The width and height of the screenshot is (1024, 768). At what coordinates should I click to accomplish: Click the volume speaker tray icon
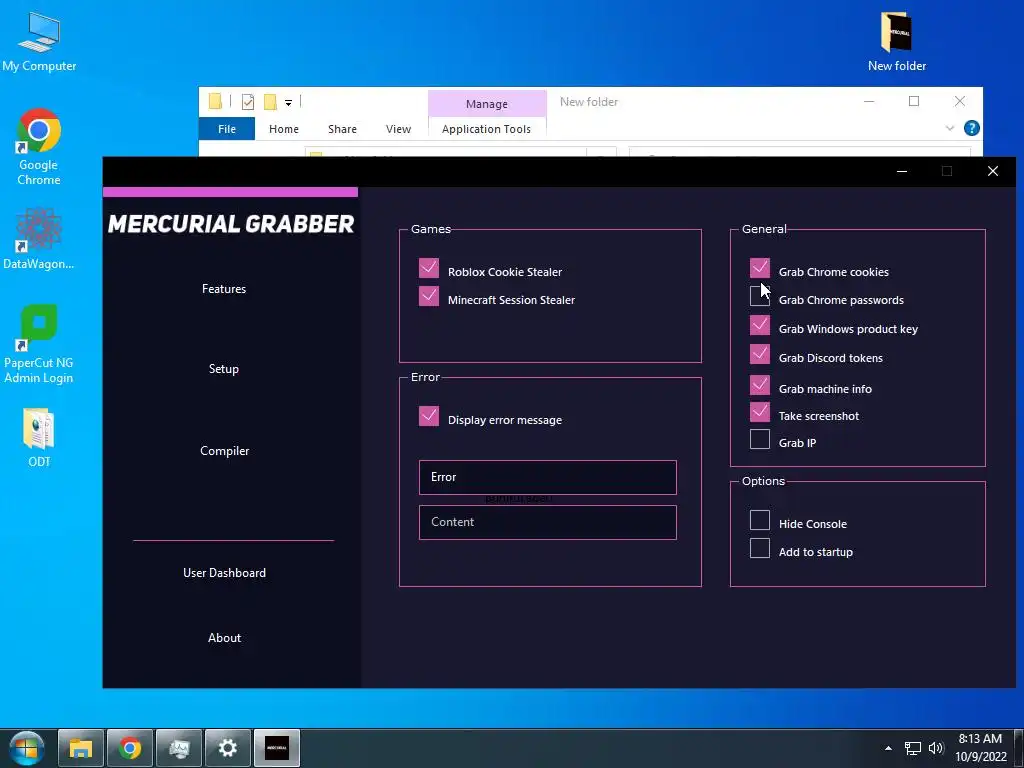[x=936, y=748]
